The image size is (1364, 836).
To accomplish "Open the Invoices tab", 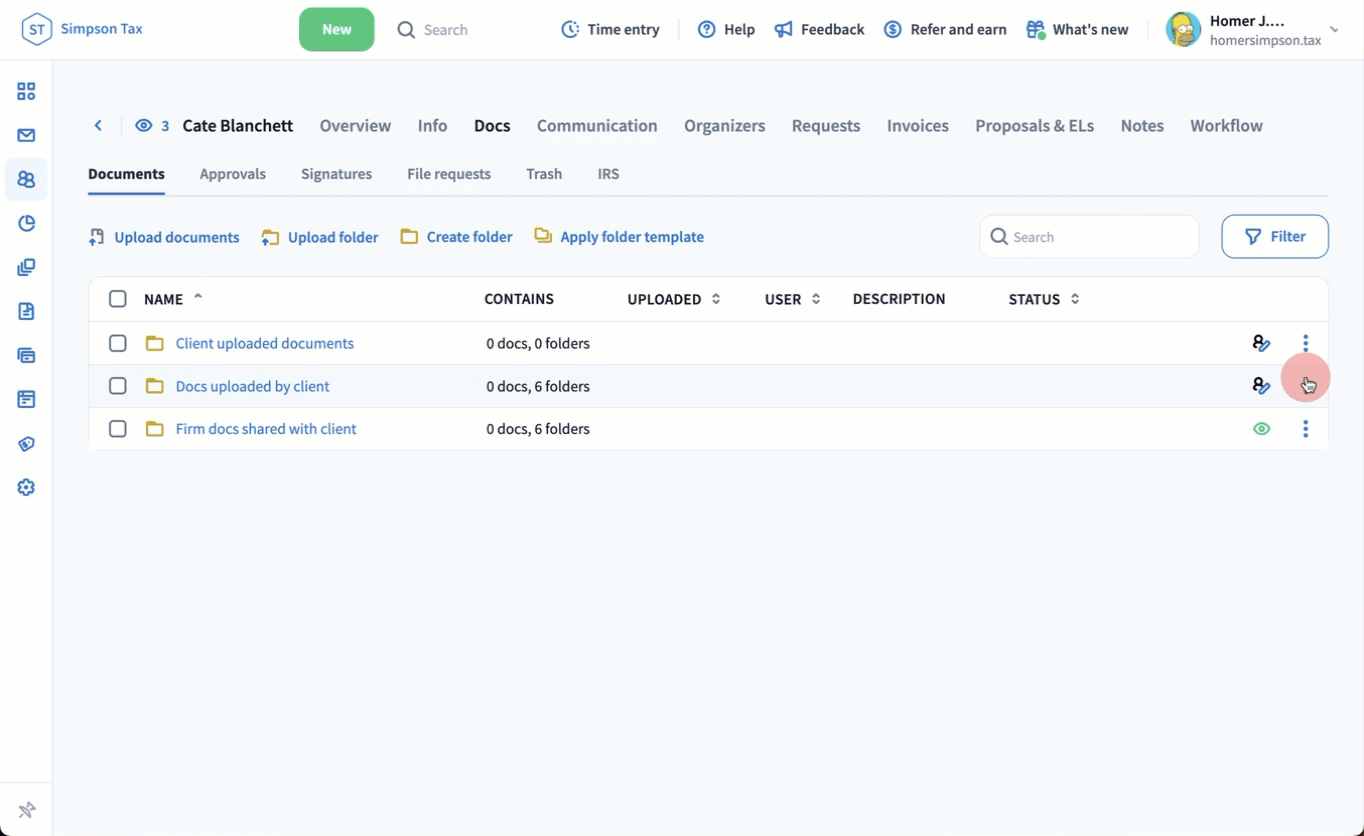I will (x=917, y=126).
